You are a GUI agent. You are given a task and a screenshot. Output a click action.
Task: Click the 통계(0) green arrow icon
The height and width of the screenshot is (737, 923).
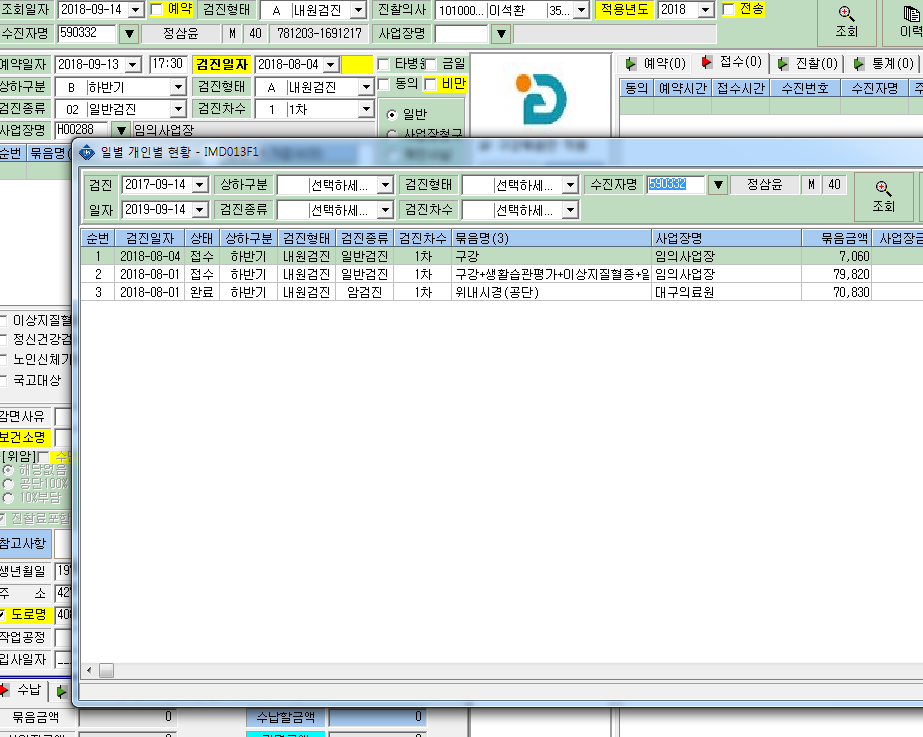[x=859, y=63]
